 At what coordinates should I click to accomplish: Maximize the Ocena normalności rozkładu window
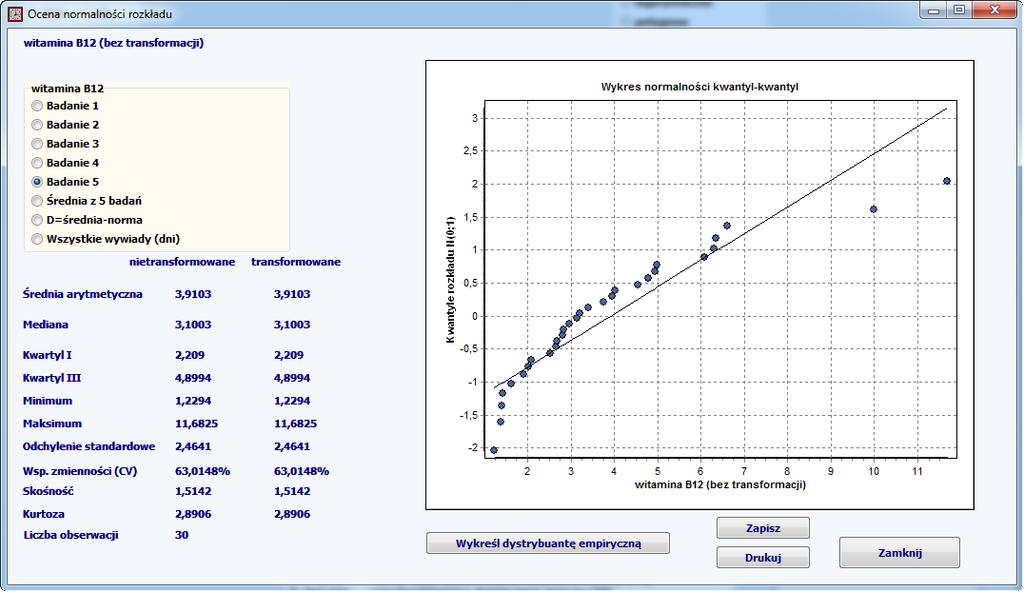[x=959, y=10]
